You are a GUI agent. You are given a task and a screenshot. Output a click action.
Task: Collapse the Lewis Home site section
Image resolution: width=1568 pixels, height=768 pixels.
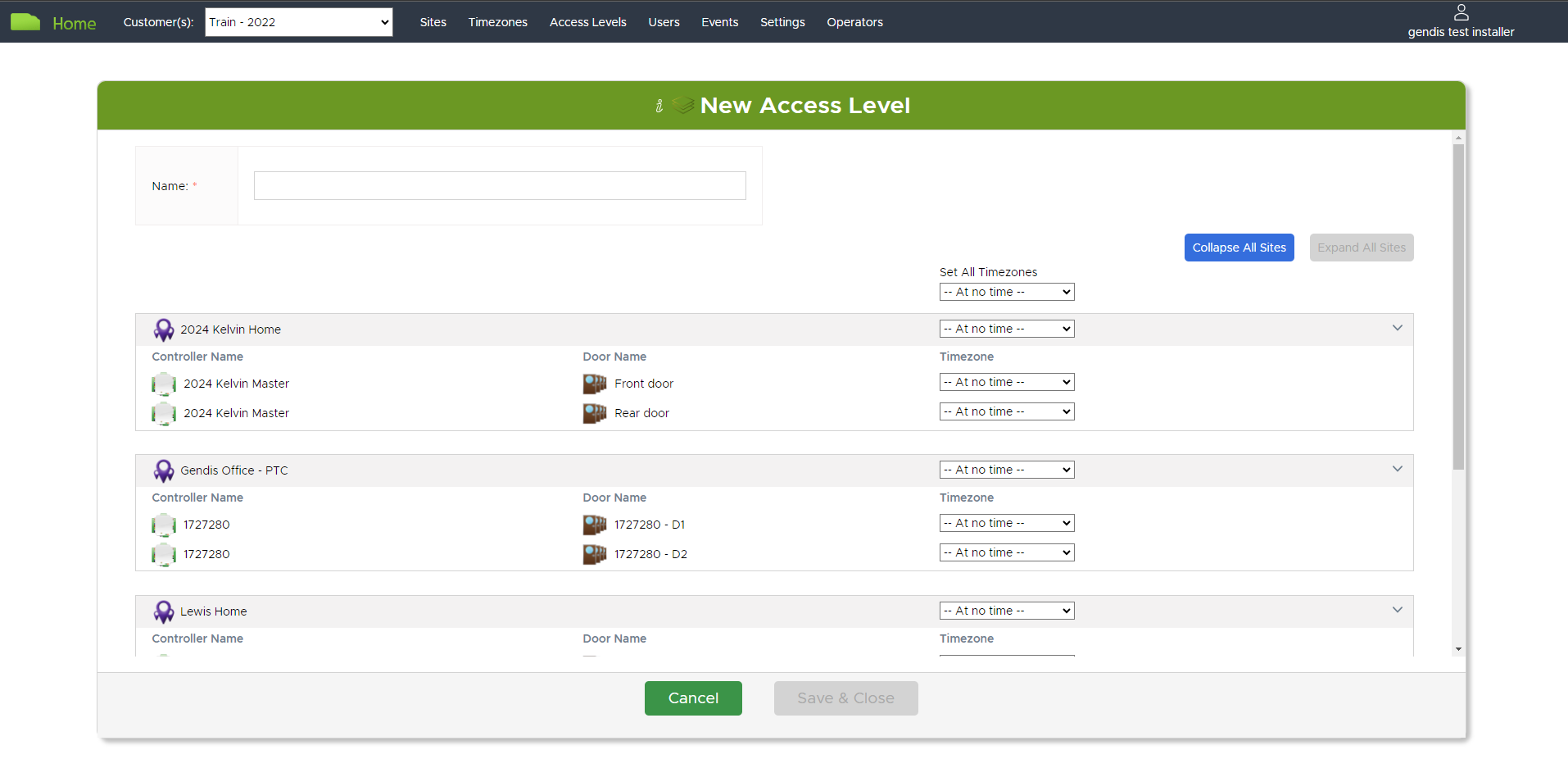[x=1398, y=610]
